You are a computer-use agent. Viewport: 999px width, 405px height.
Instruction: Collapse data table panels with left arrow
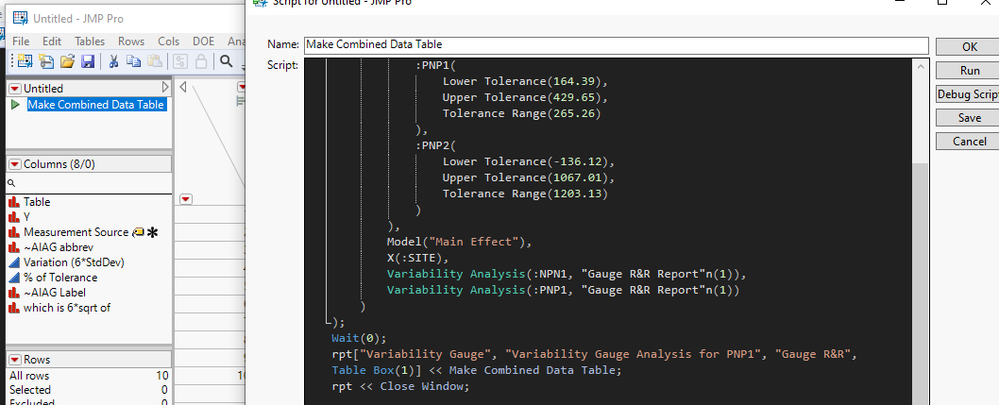click(x=183, y=87)
